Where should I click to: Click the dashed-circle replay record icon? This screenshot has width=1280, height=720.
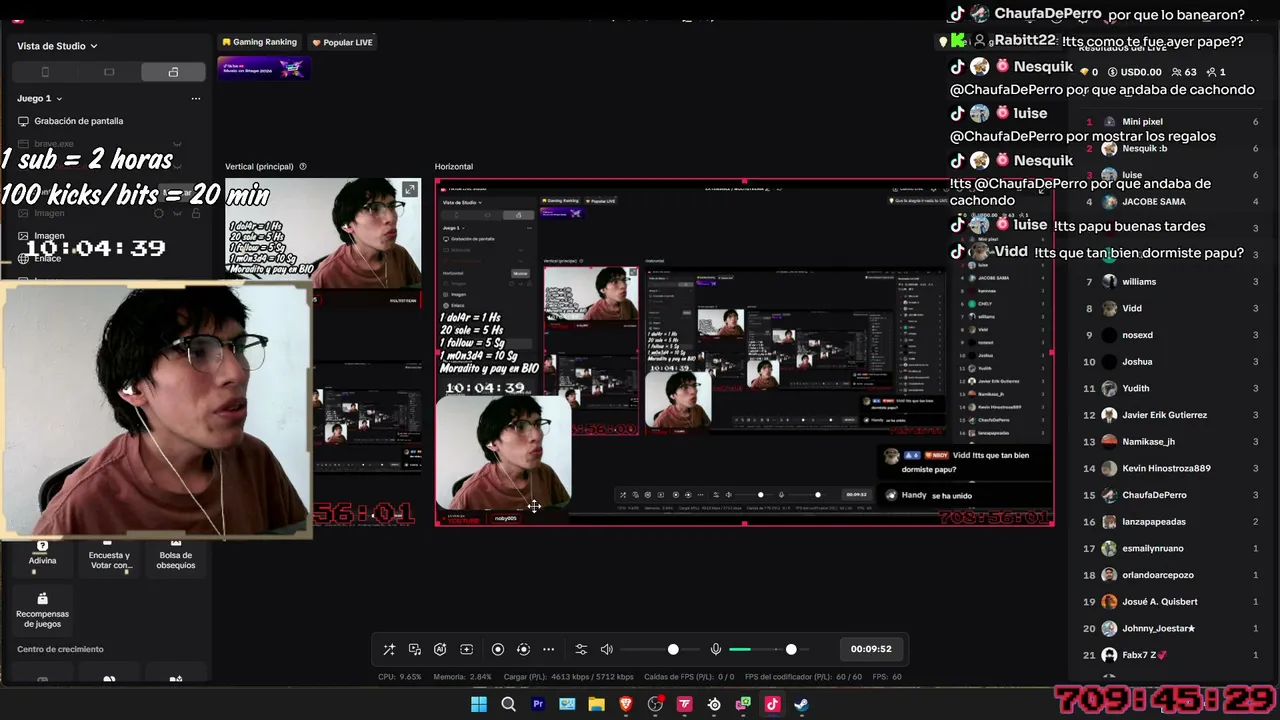pyautogui.click(x=523, y=649)
